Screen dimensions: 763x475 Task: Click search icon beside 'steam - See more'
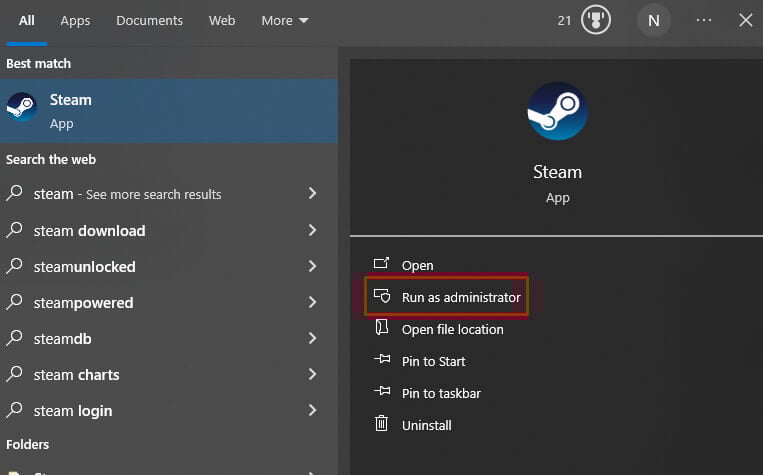point(15,193)
